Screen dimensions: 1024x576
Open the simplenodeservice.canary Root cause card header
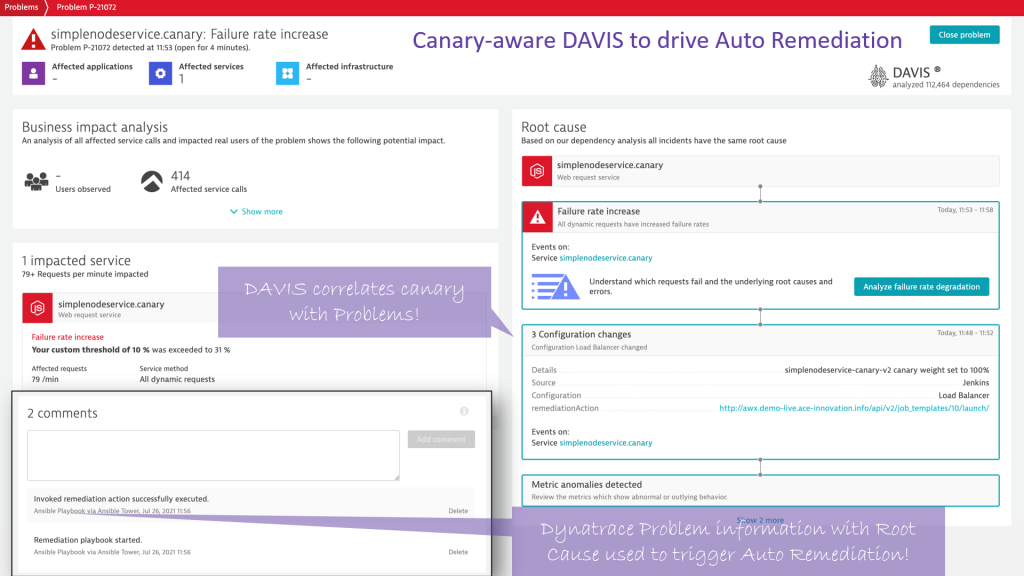click(760, 171)
